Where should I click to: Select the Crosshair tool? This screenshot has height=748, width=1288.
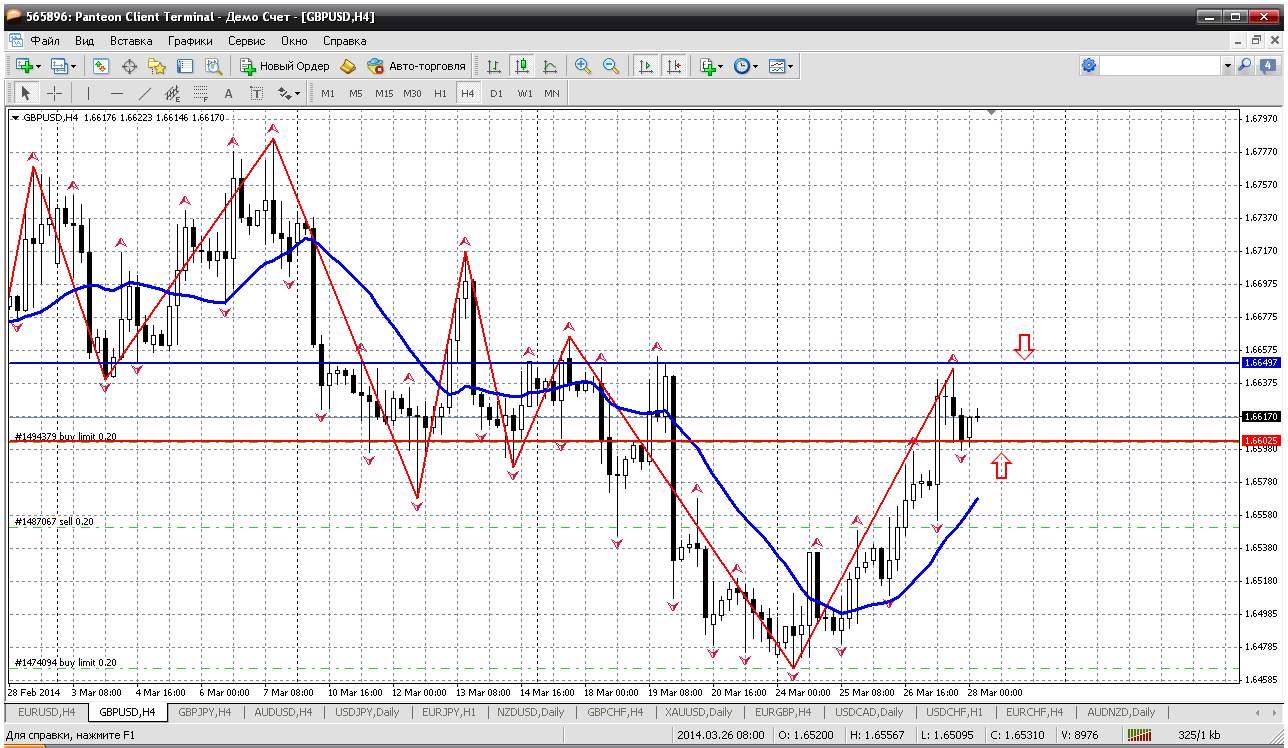(54, 93)
